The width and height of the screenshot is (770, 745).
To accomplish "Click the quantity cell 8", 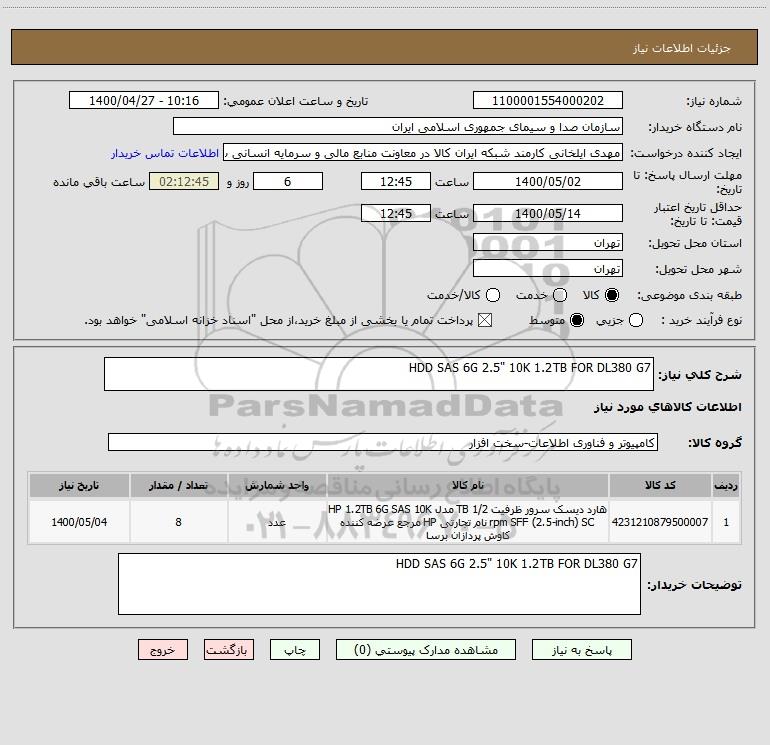I will point(178,522).
